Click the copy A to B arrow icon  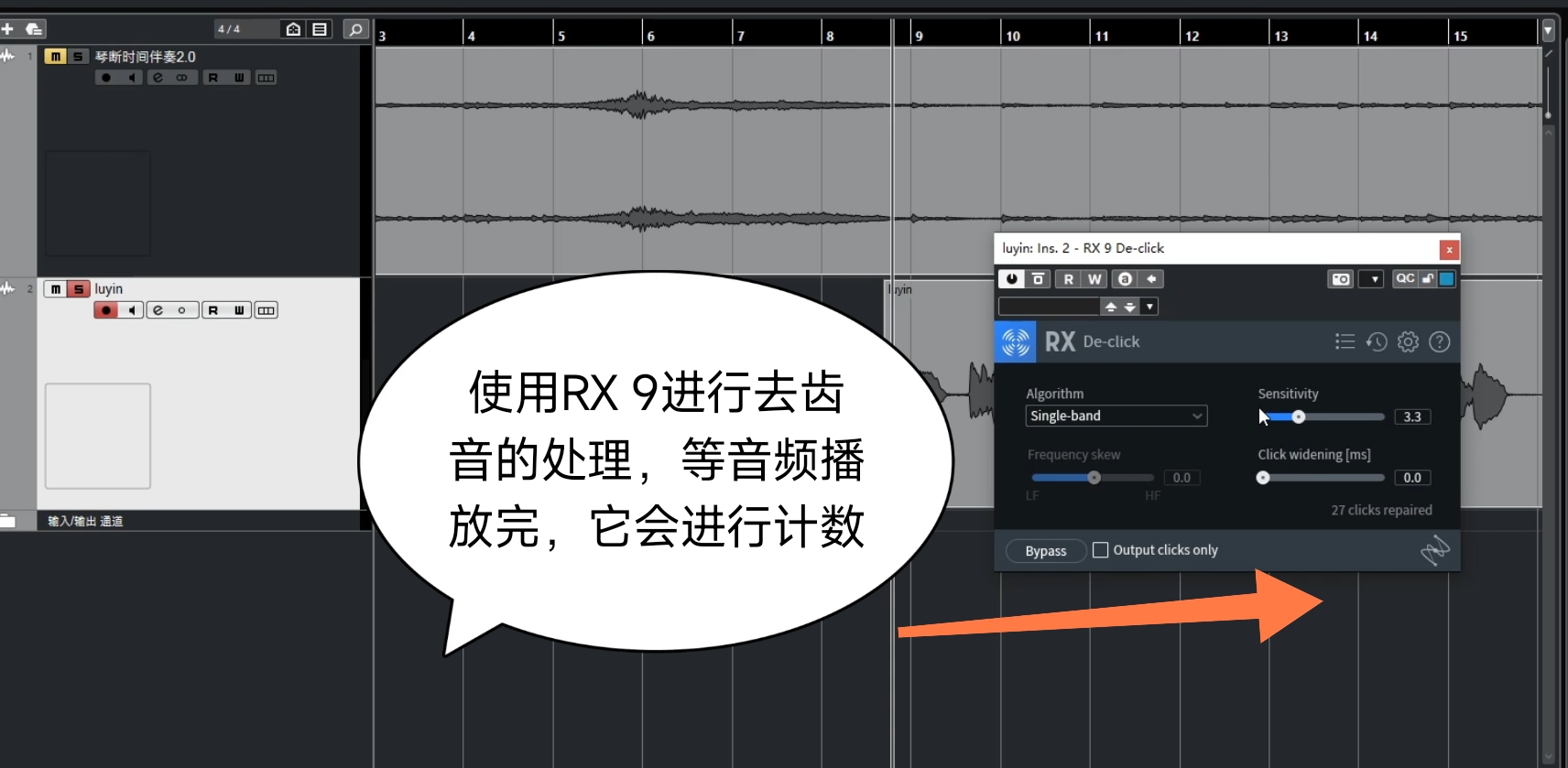[1151, 279]
